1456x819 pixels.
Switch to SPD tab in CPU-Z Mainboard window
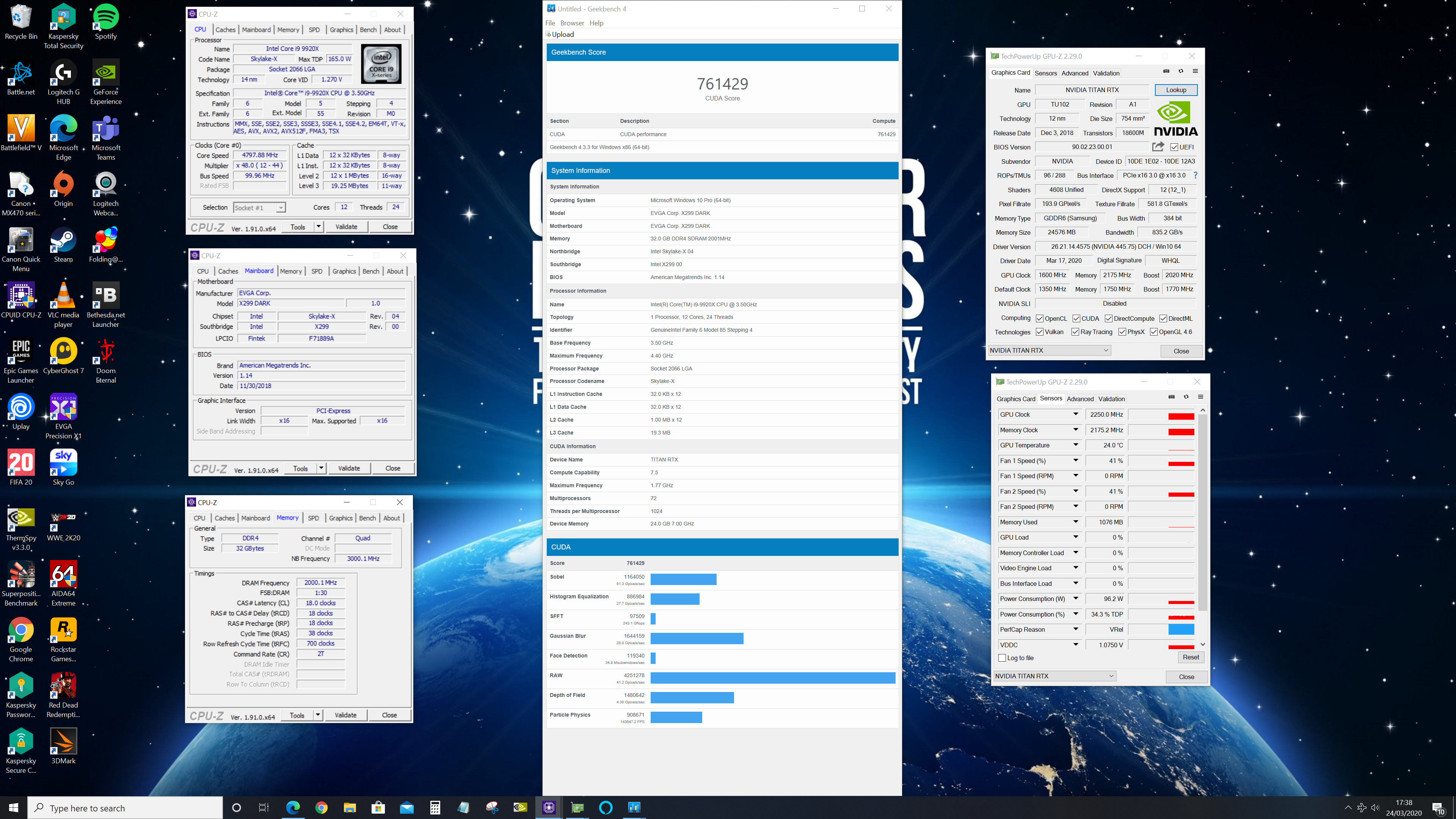[317, 271]
